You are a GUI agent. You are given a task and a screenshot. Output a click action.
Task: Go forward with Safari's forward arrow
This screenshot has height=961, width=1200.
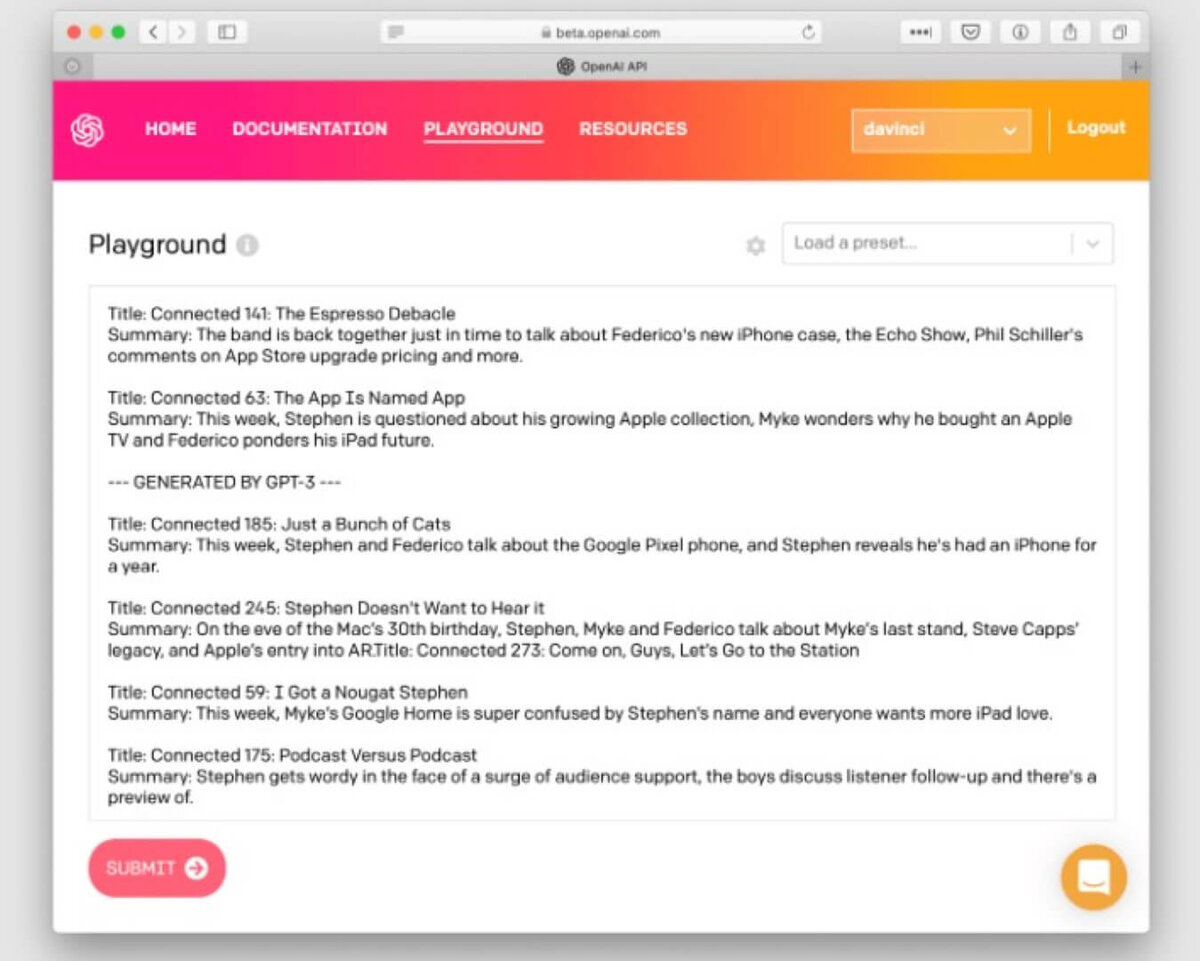181,32
